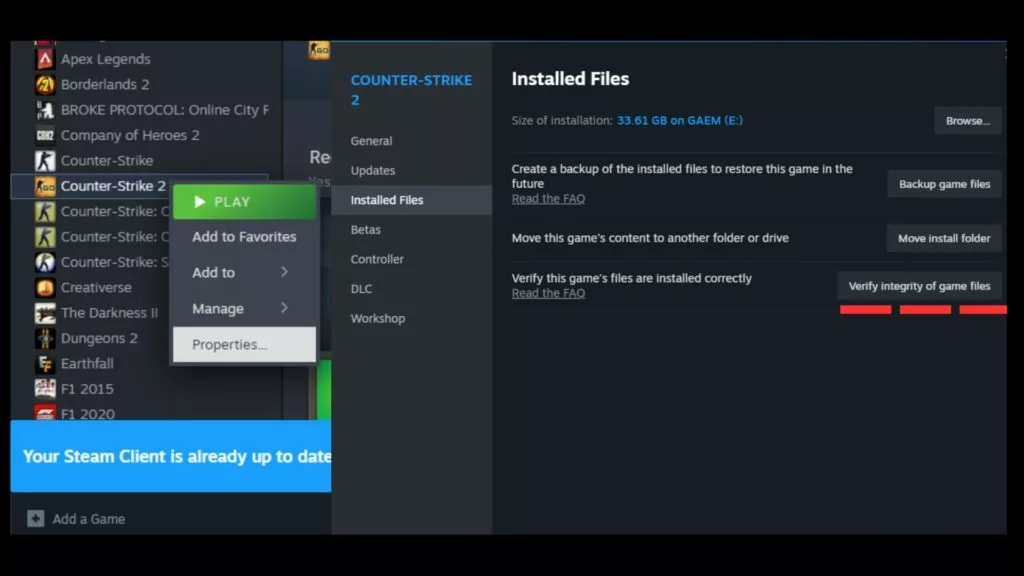Select the Installed Files tab
The width and height of the screenshot is (1024, 576).
(x=411, y=200)
